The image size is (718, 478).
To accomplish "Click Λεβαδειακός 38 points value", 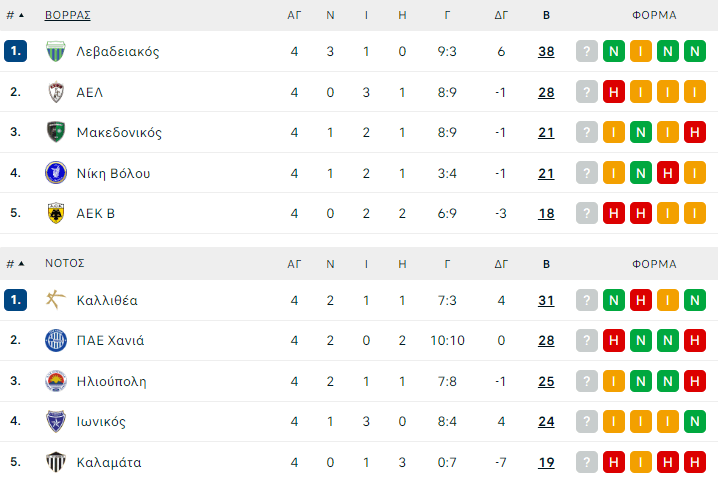I will click(546, 51).
